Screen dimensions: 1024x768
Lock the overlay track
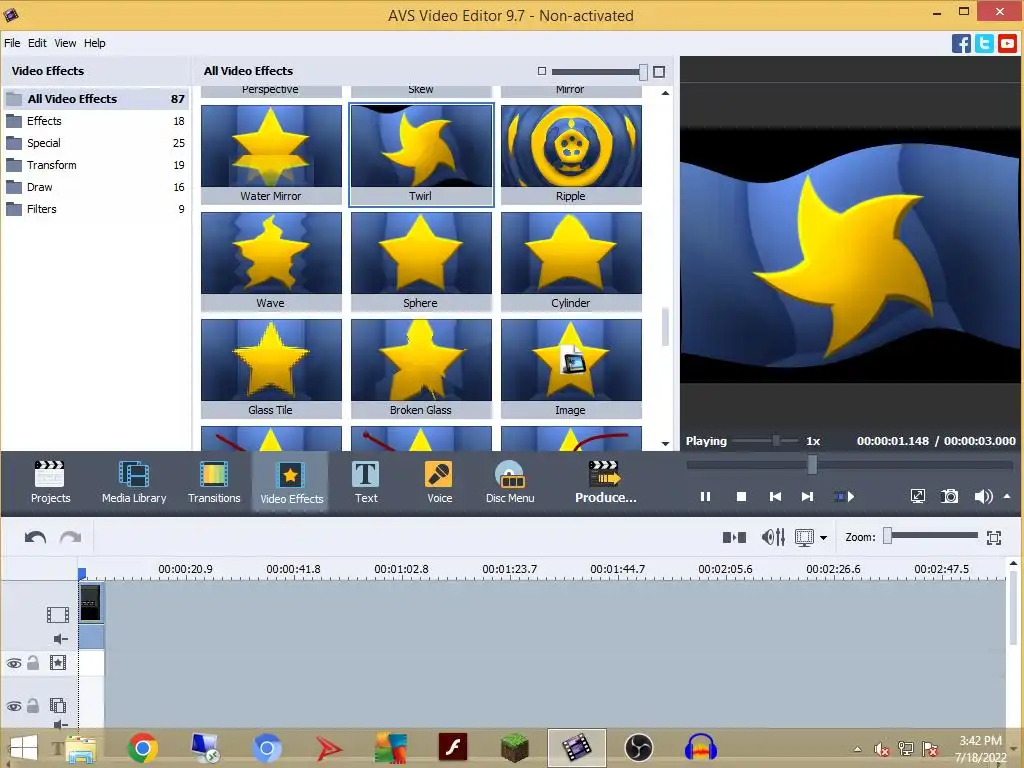tap(33, 705)
